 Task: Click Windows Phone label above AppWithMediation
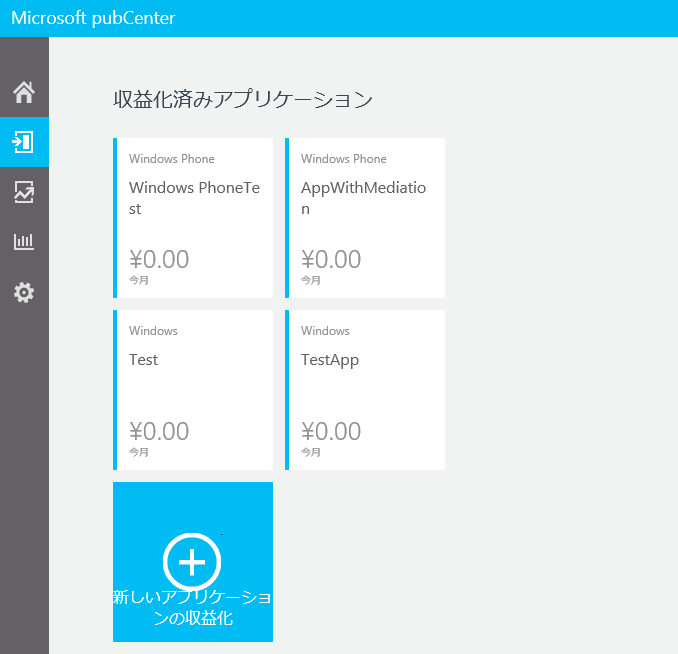click(x=344, y=159)
